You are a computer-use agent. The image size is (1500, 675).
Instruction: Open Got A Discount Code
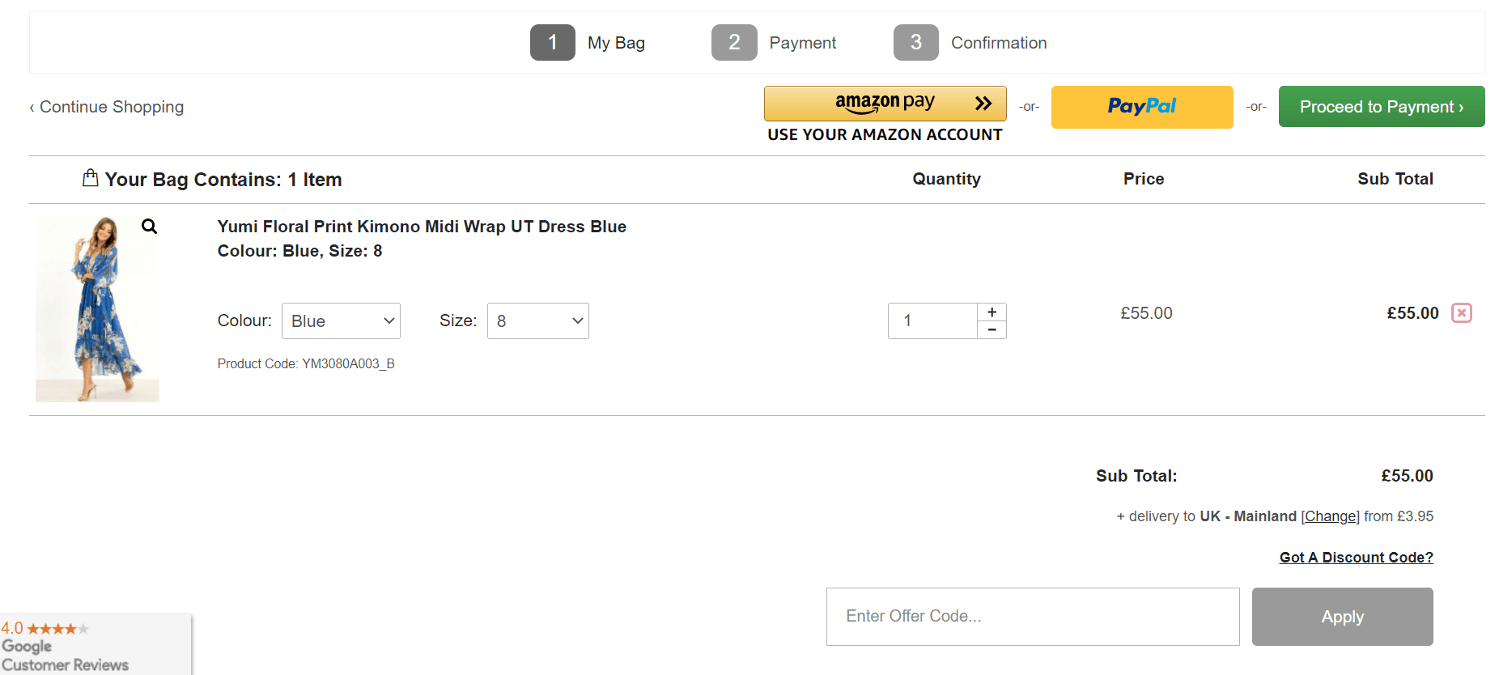tap(1355, 557)
